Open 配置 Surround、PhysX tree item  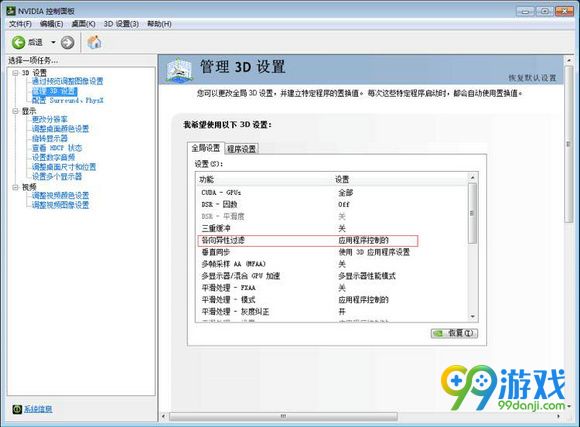pos(68,100)
